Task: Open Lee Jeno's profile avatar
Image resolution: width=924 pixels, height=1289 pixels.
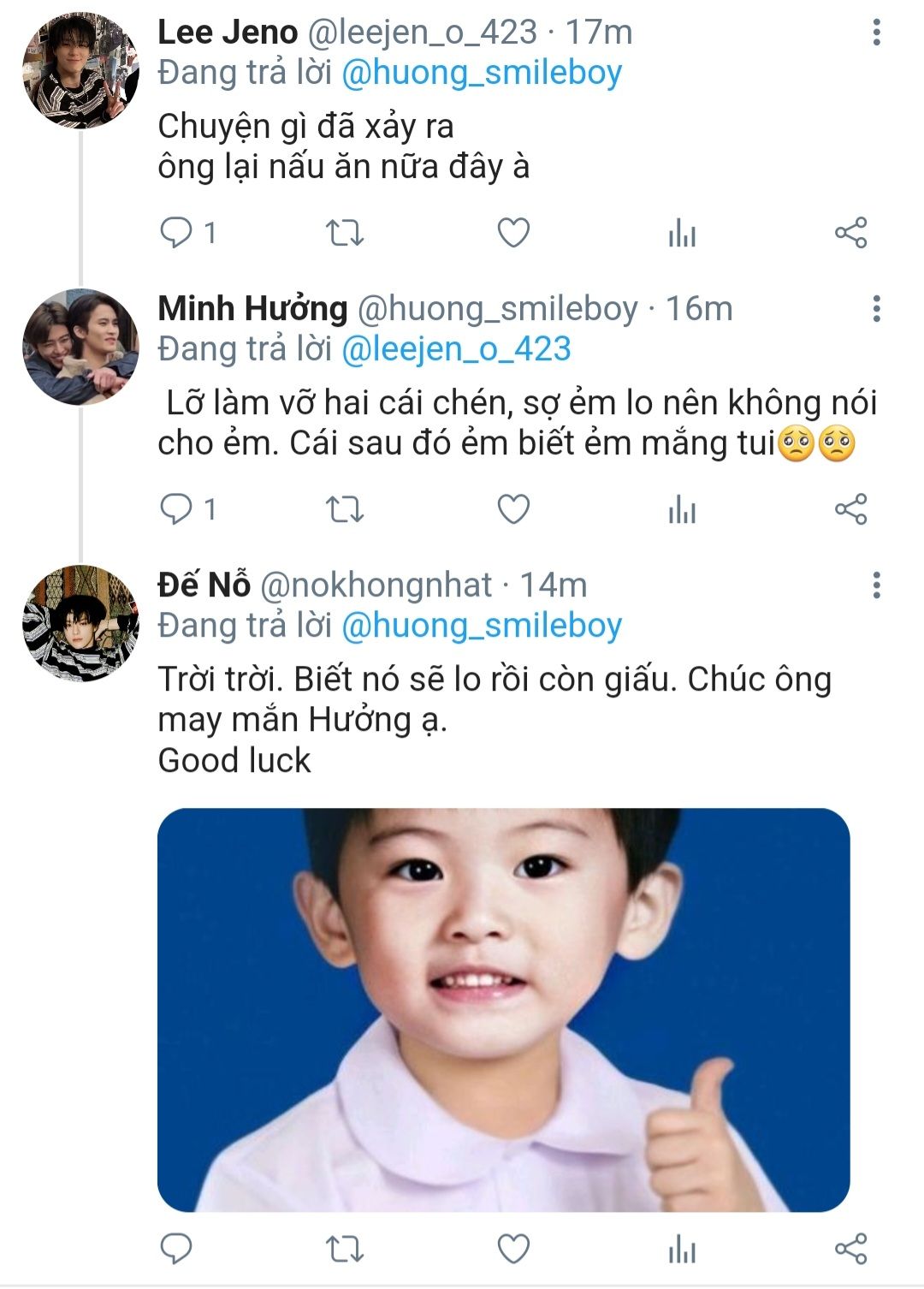Action: tap(80, 71)
